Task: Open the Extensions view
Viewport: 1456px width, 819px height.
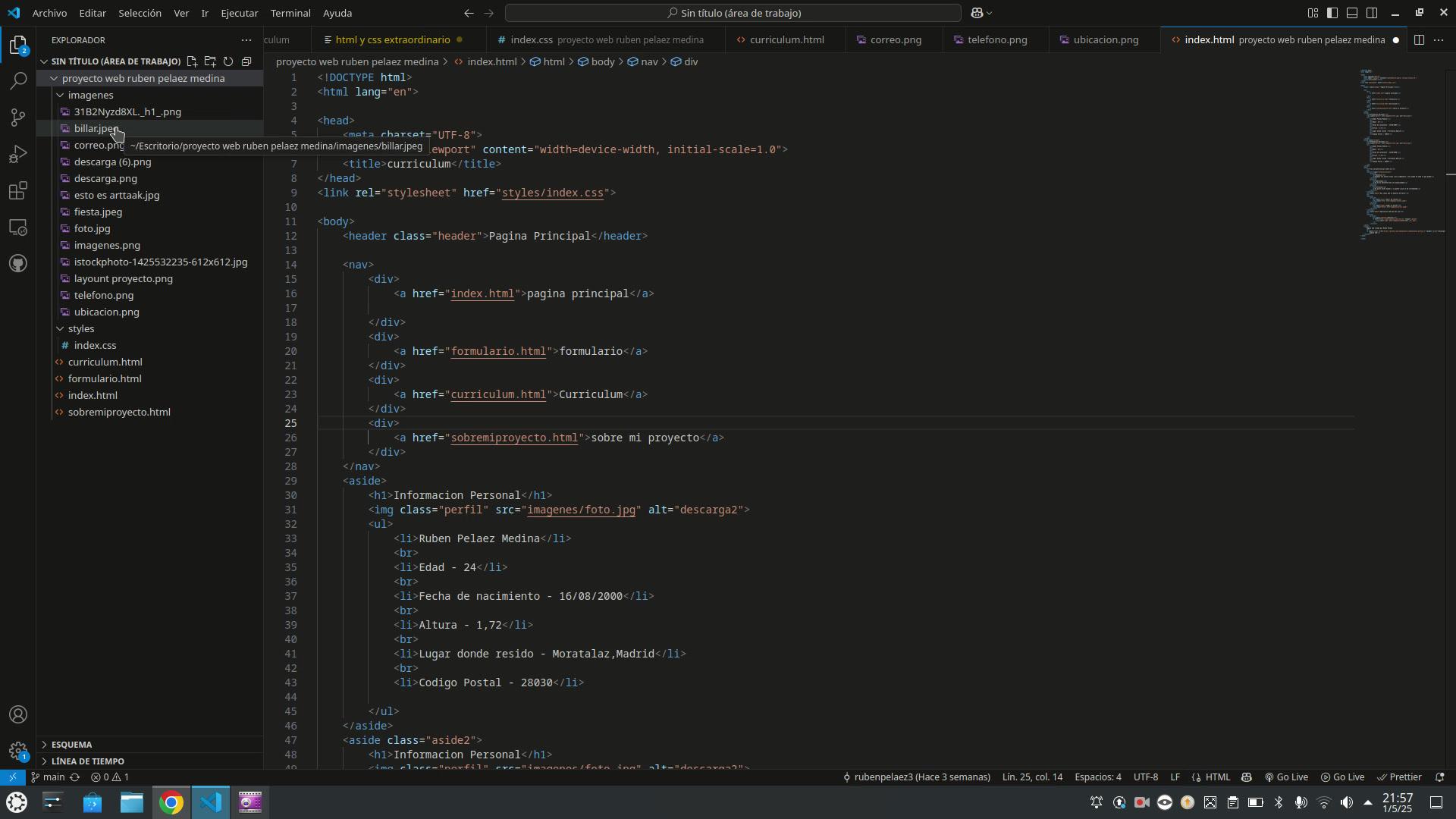Action: (x=18, y=190)
